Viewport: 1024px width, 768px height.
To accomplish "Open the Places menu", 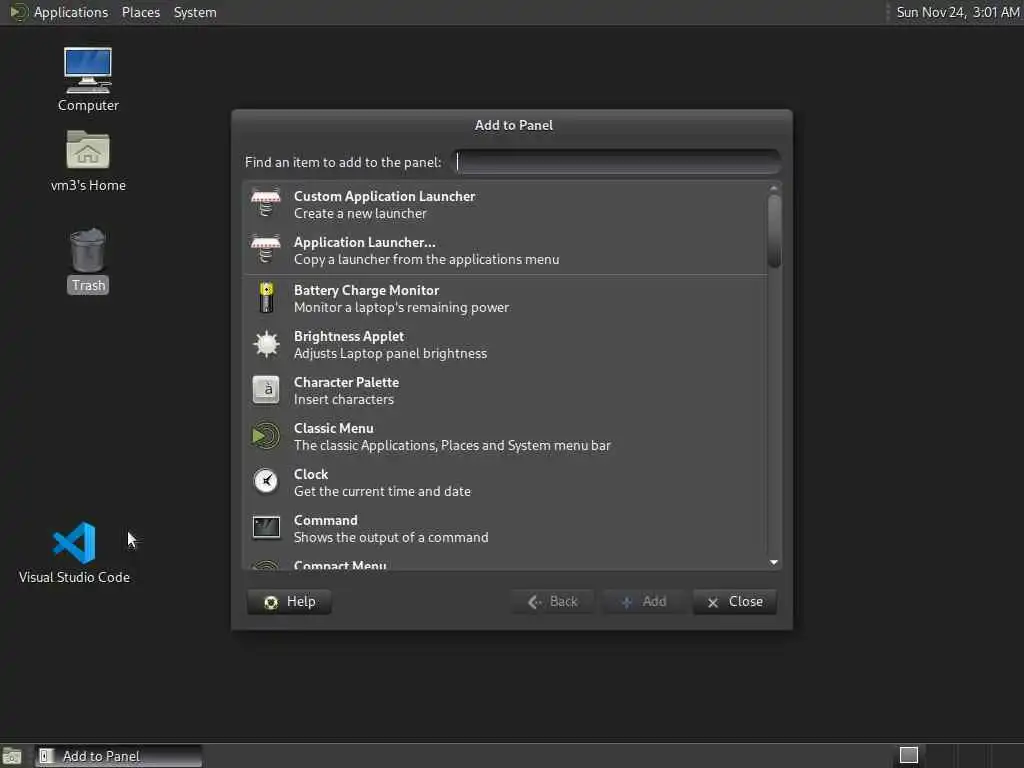I will click(141, 12).
